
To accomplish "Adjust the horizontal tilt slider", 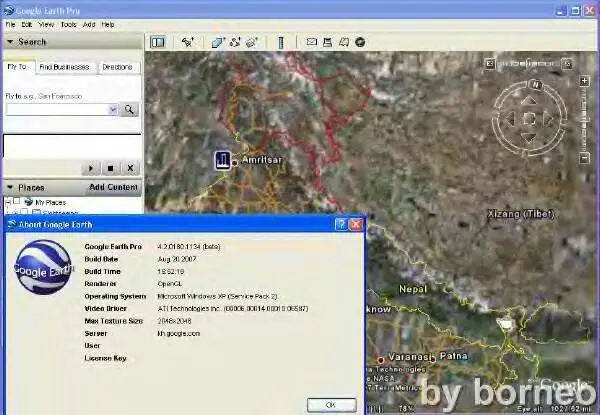I will [x=529, y=64].
